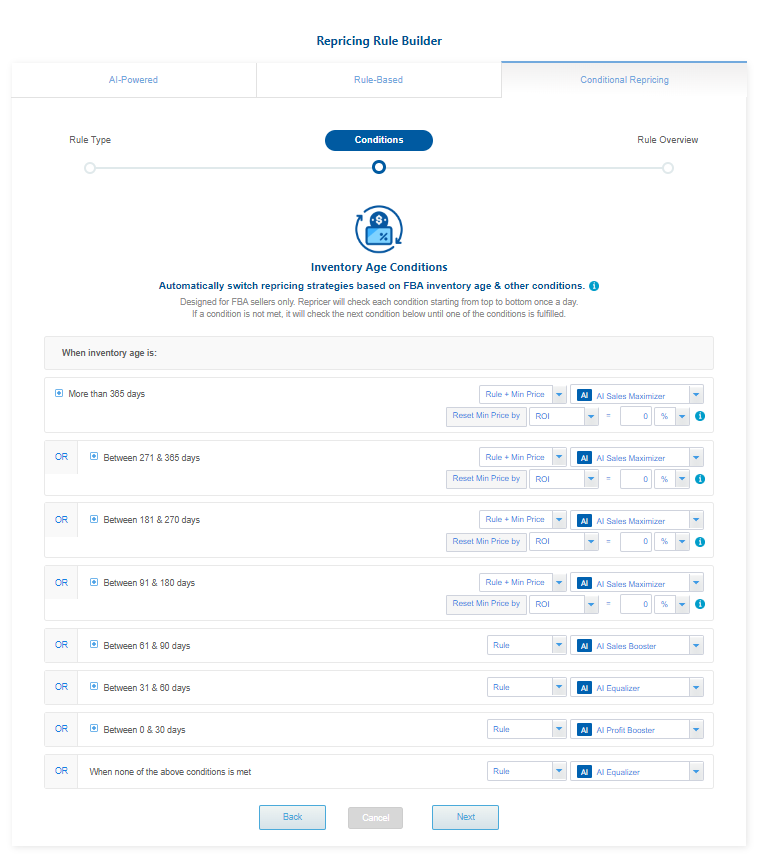Open Rule dropdown for Between 0 & 30 days
This screenshot has width=762, height=861.
(x=526, y=729)
